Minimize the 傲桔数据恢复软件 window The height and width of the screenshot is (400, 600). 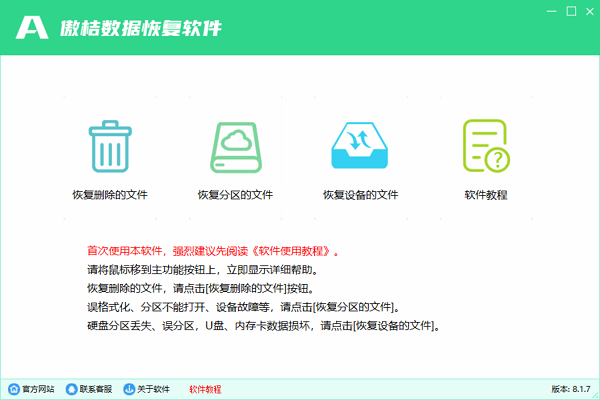[x=550, y=11]
